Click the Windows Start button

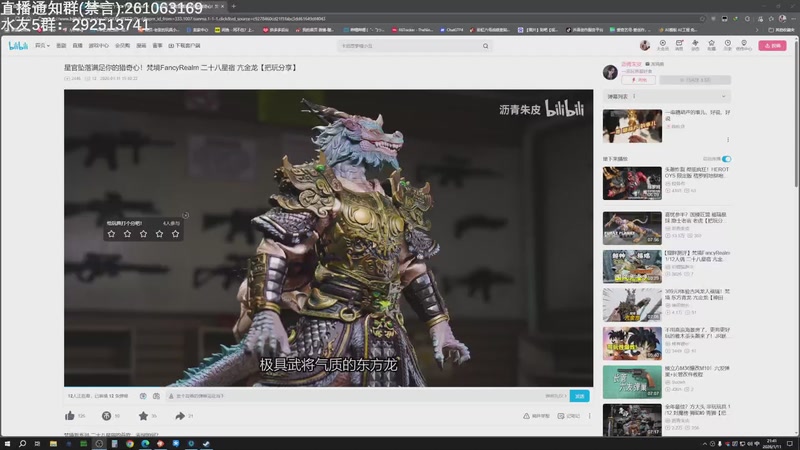[x=7, y=444]
